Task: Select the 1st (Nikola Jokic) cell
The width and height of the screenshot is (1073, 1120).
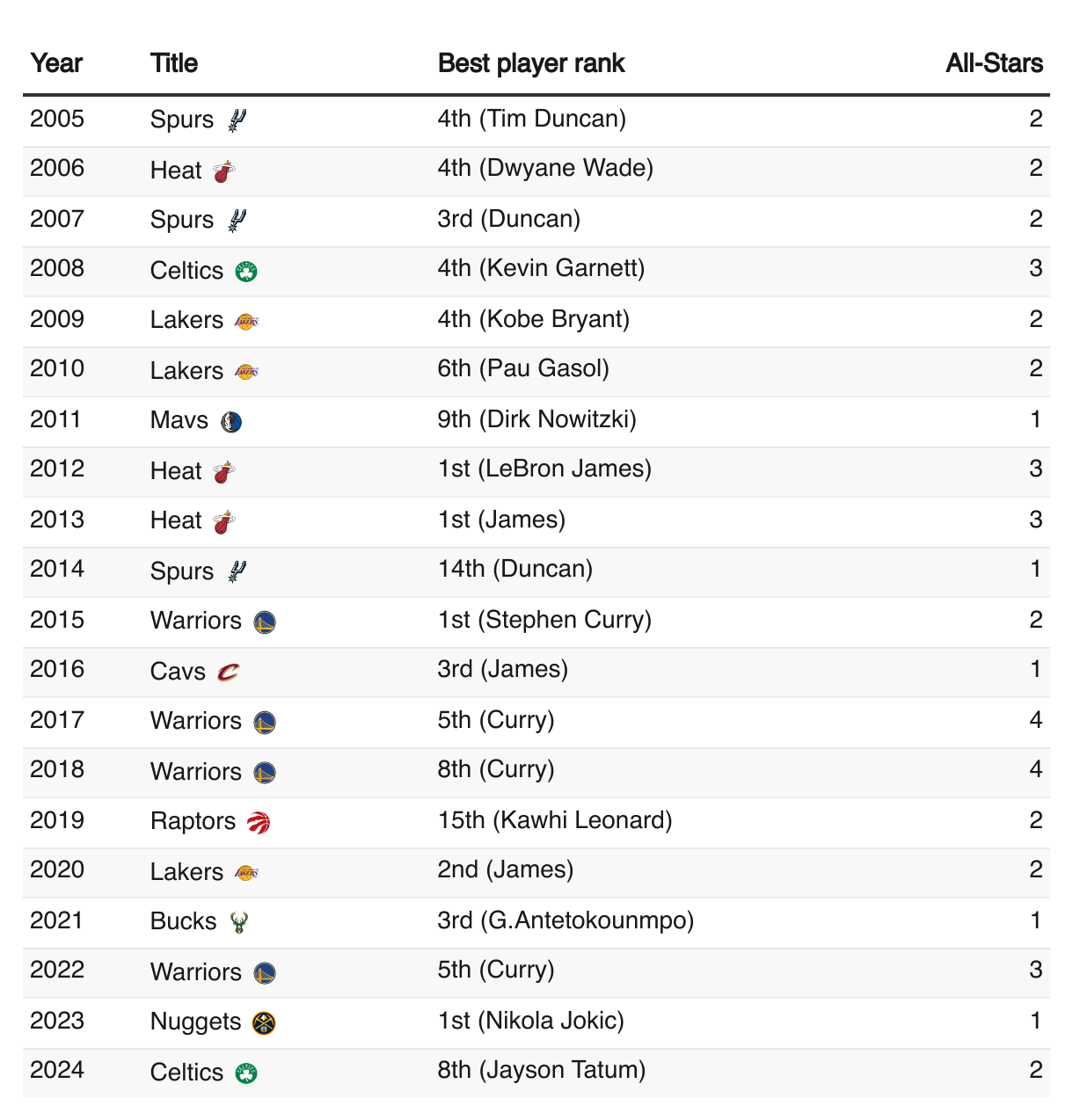Action: coord(531,1022)
